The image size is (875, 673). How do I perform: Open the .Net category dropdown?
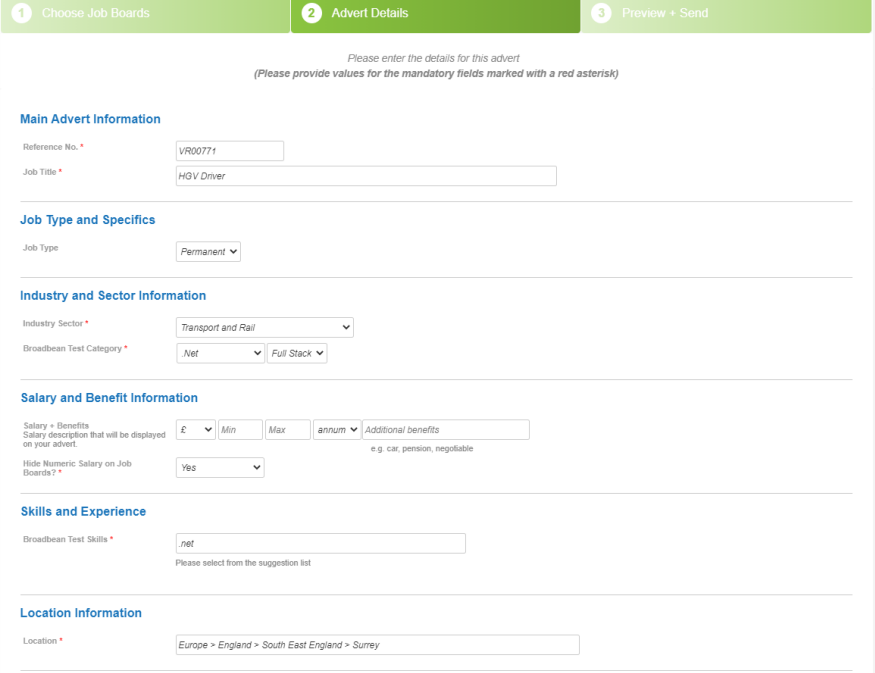(220, 353)
